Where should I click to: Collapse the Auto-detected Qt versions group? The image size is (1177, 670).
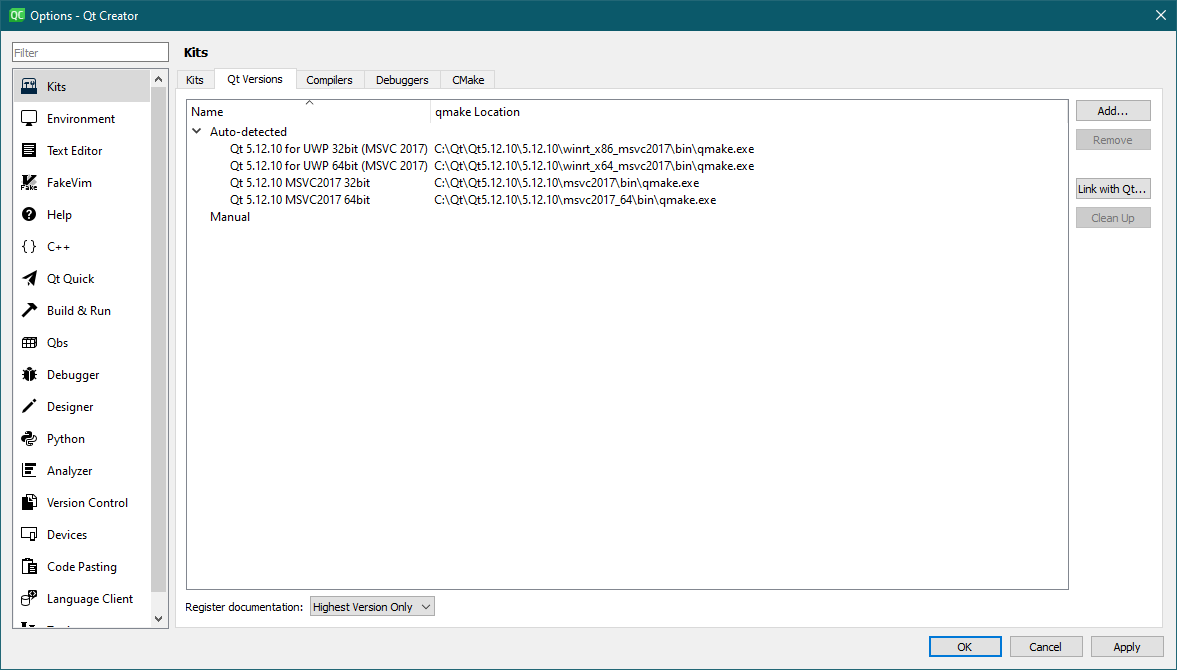pyautogui.click(x=196, y=131)
